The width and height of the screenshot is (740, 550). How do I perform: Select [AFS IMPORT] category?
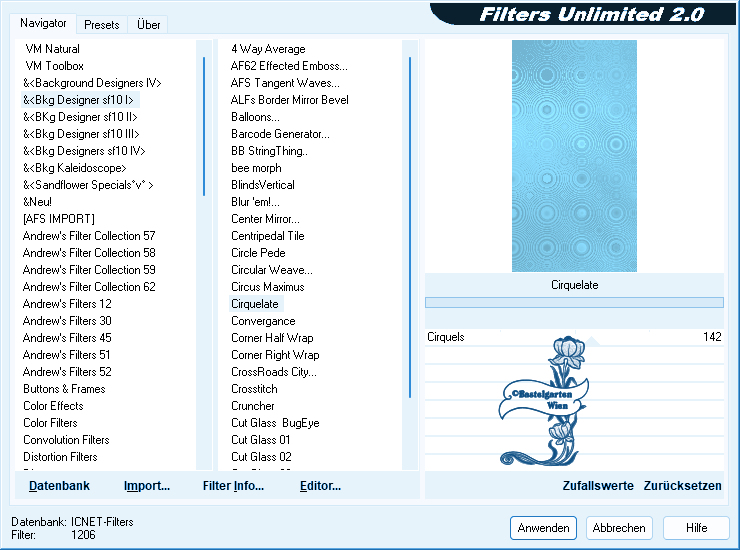tap(59, 219)
